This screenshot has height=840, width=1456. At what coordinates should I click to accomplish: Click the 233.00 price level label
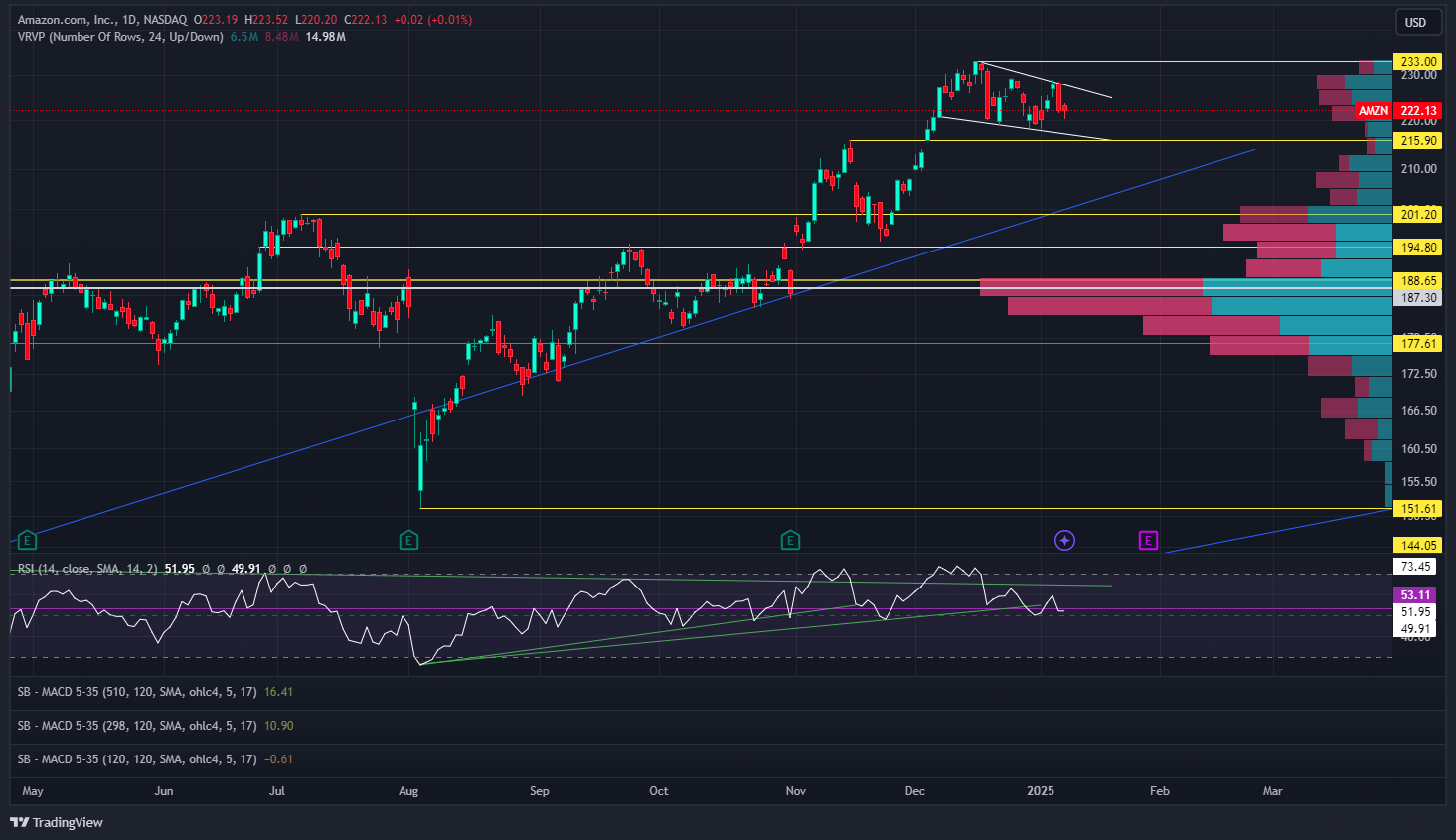click(x=1418, y=62)
